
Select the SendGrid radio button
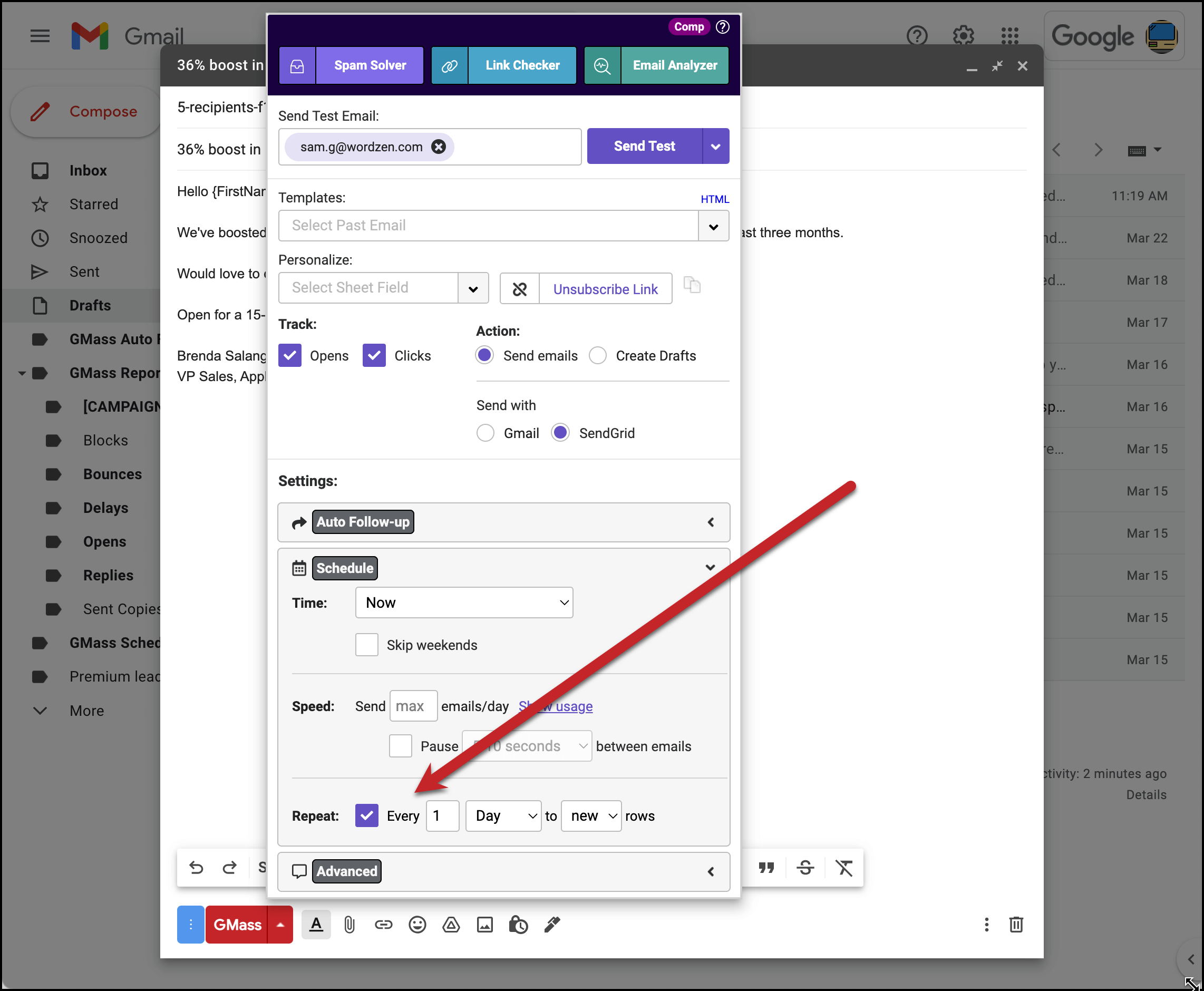[562, 432]
